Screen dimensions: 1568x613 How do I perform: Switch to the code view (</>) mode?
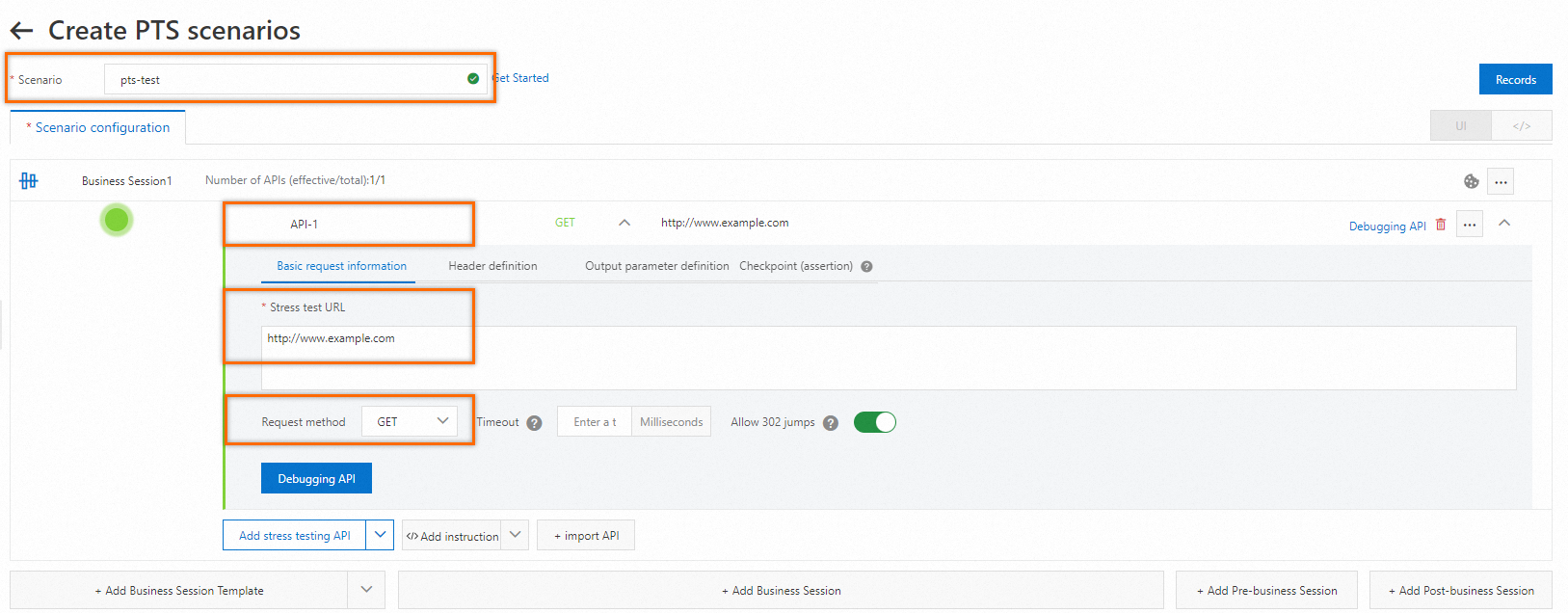pos(1521,126)
